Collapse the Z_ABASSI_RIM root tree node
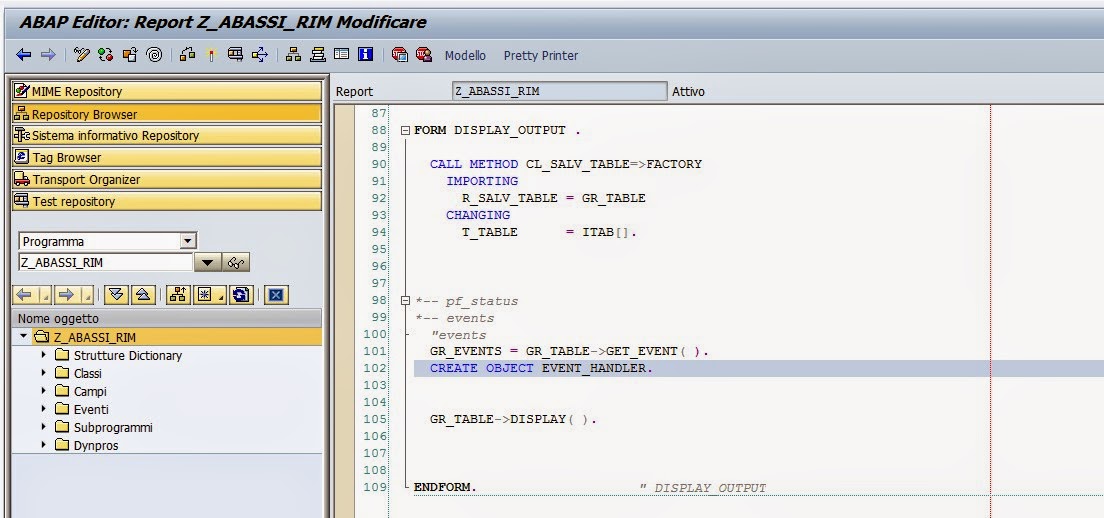The height and width of the screenshot is (518, 1104). (24, 336)
